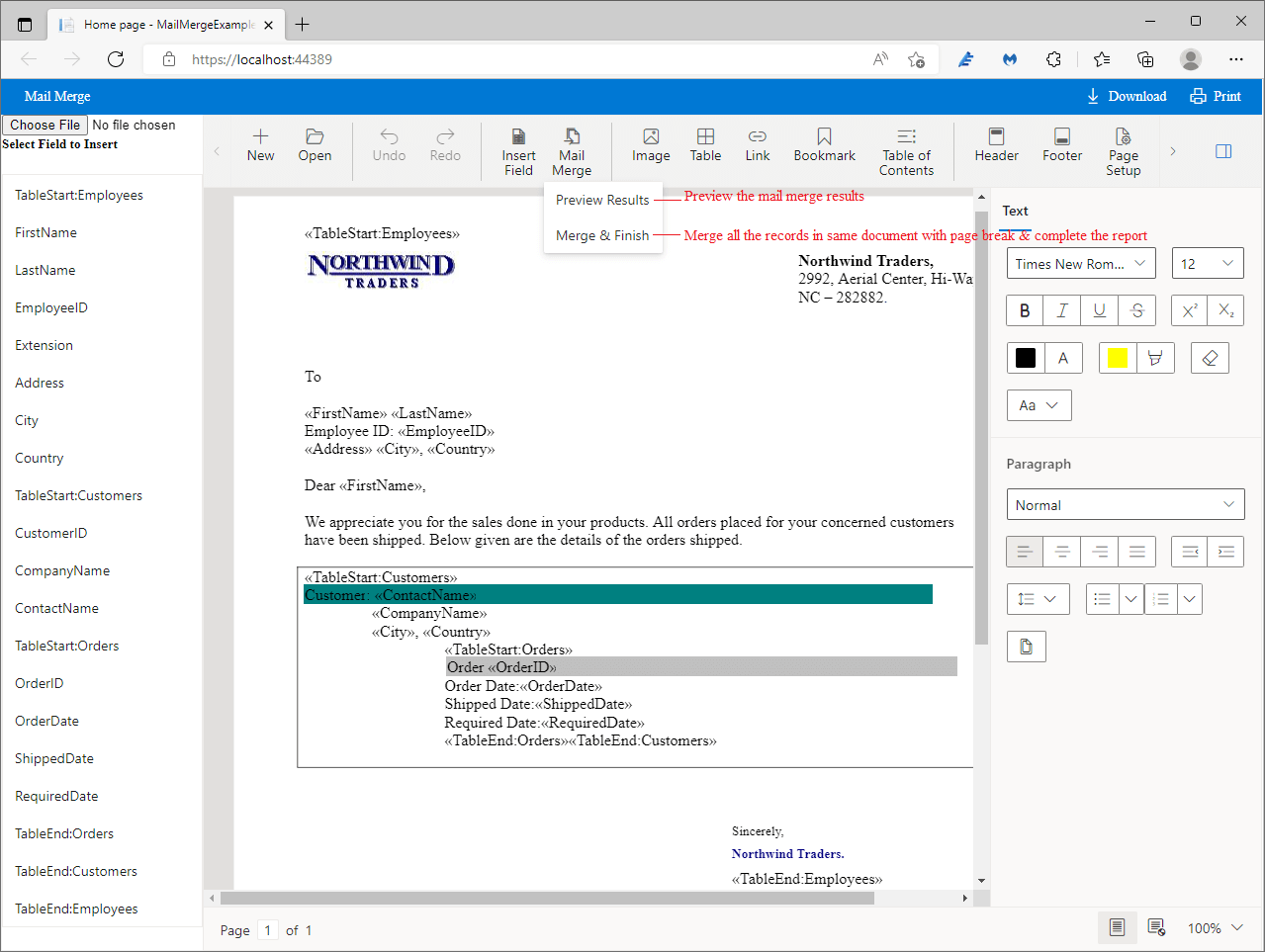Expand the Normal paragraph style dropdown
Viewport: 1265px width, 952px height.
(x=1125, y=504)
